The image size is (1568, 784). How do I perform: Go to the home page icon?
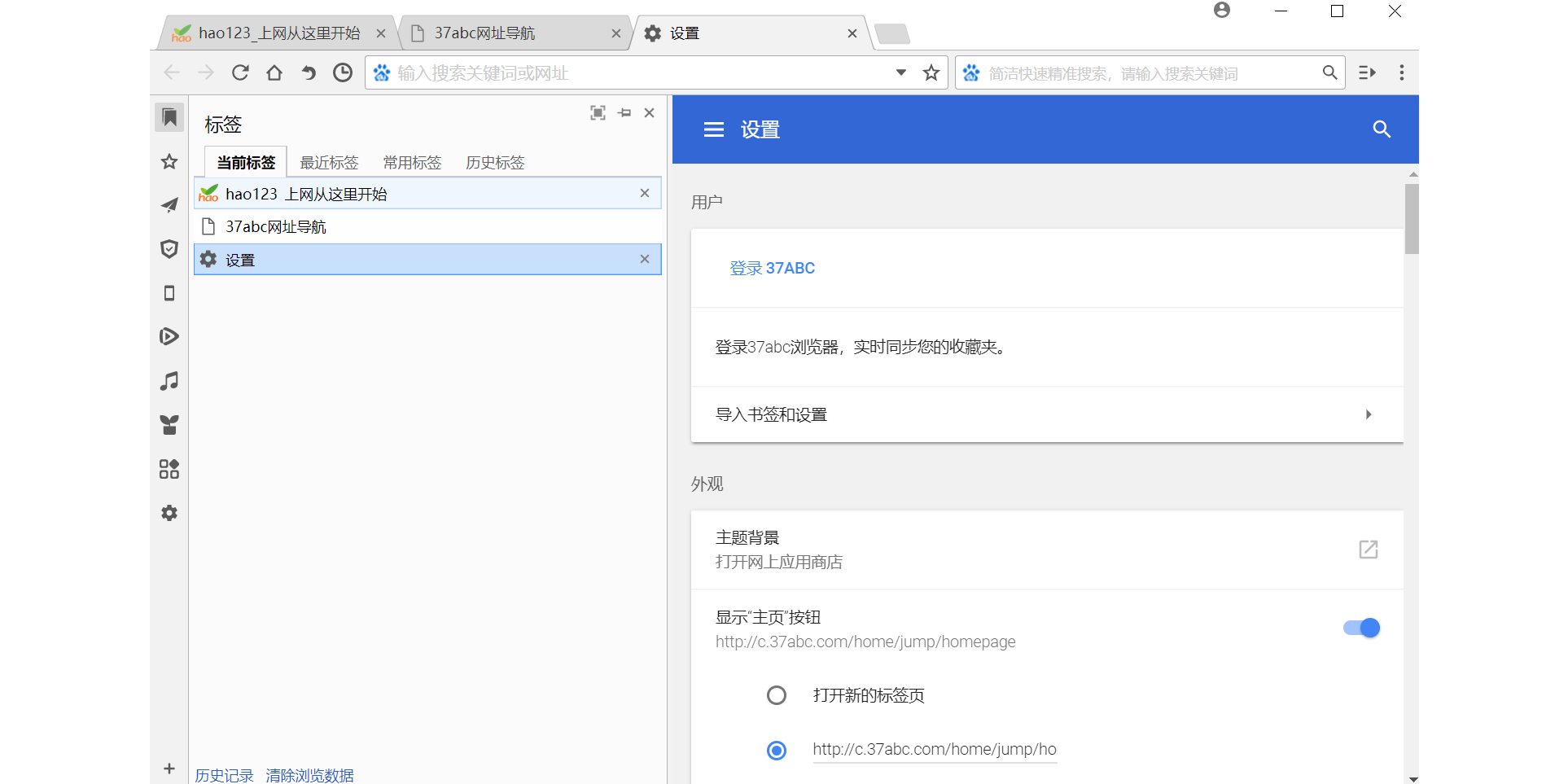tap(274, 72)
